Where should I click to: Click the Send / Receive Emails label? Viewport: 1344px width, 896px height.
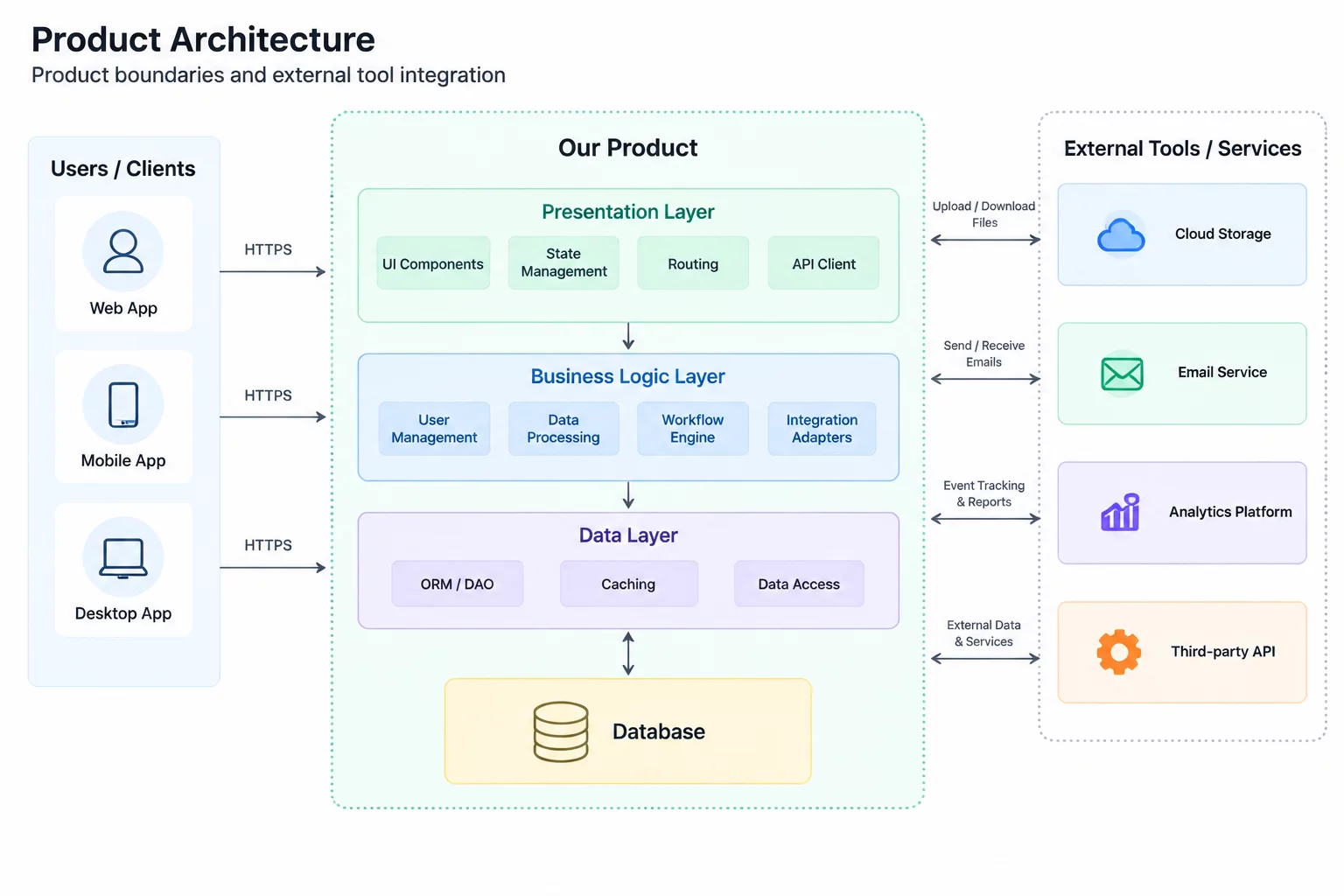pos(984,353)
